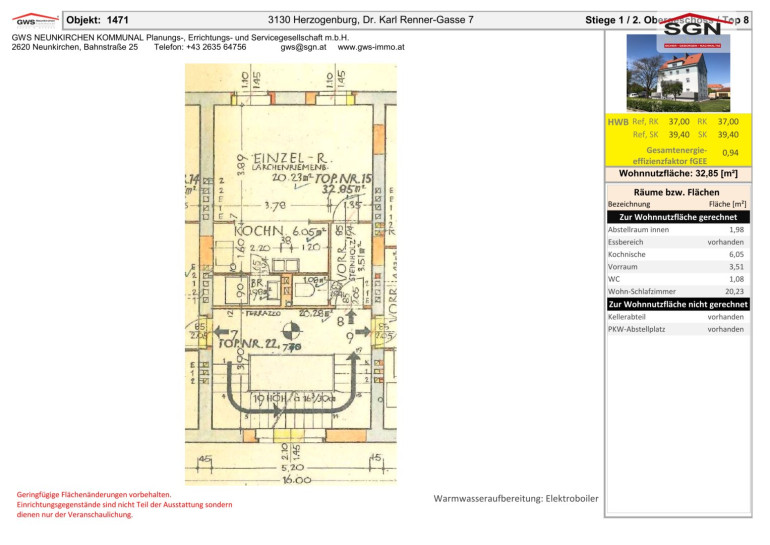770x545 pixels.
Task: Open the www.gws-immo.at website link
Action: (371, 47)
